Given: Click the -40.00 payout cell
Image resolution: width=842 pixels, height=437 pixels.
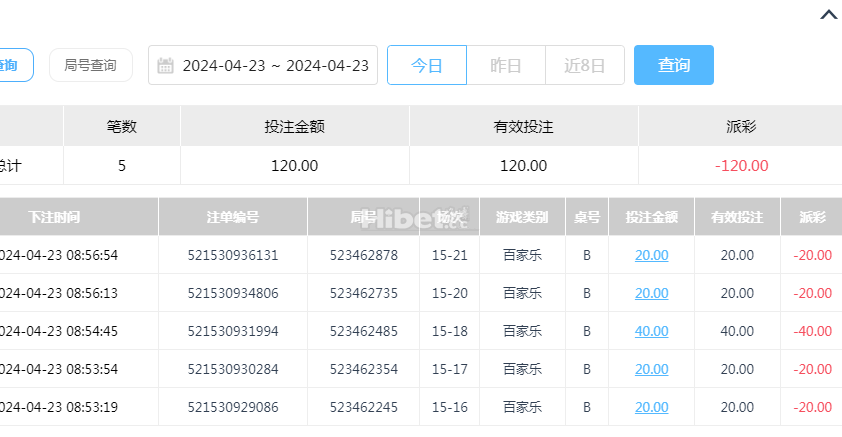Looking at the screenshot, I should point(812,331).
